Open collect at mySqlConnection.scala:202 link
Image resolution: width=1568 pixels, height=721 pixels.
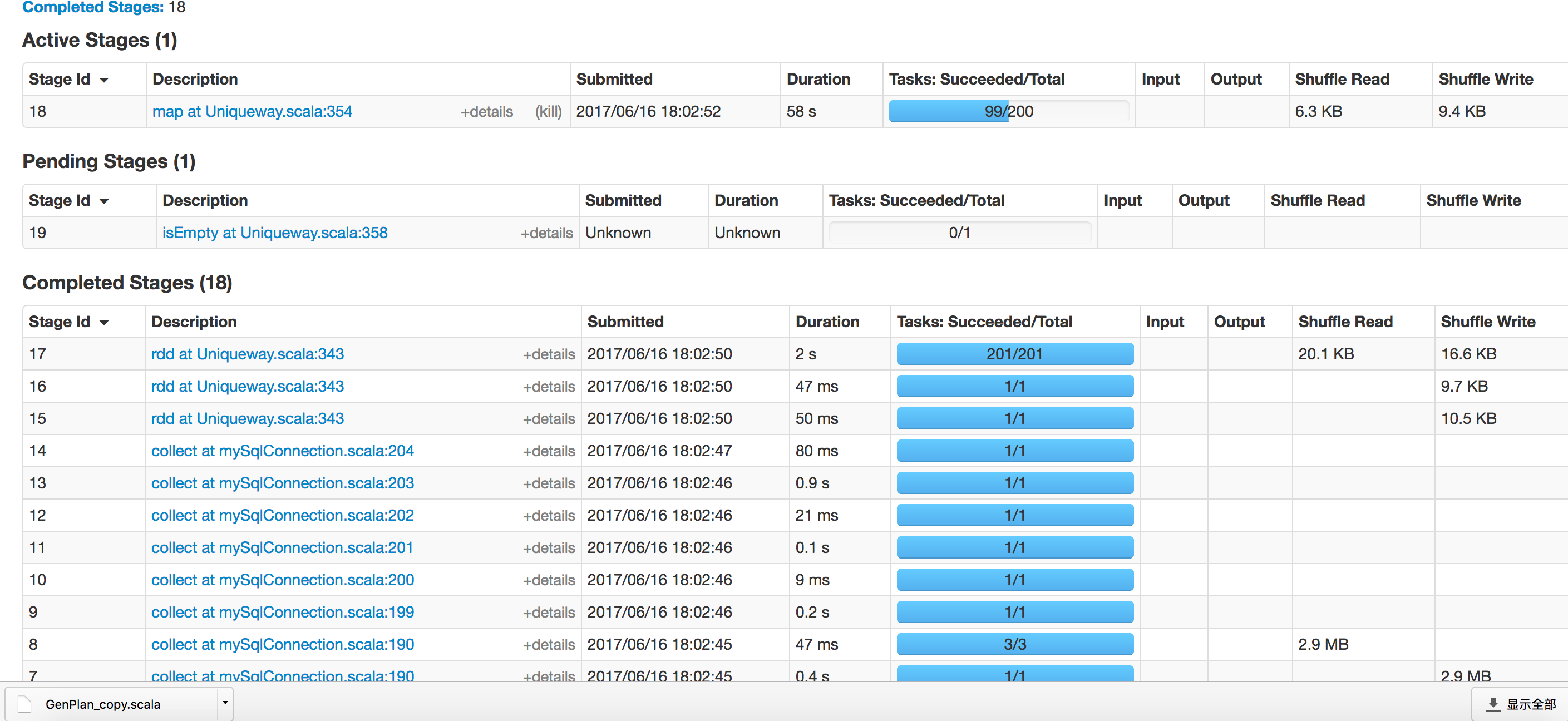pyautogui.click(x=283, y=515)
